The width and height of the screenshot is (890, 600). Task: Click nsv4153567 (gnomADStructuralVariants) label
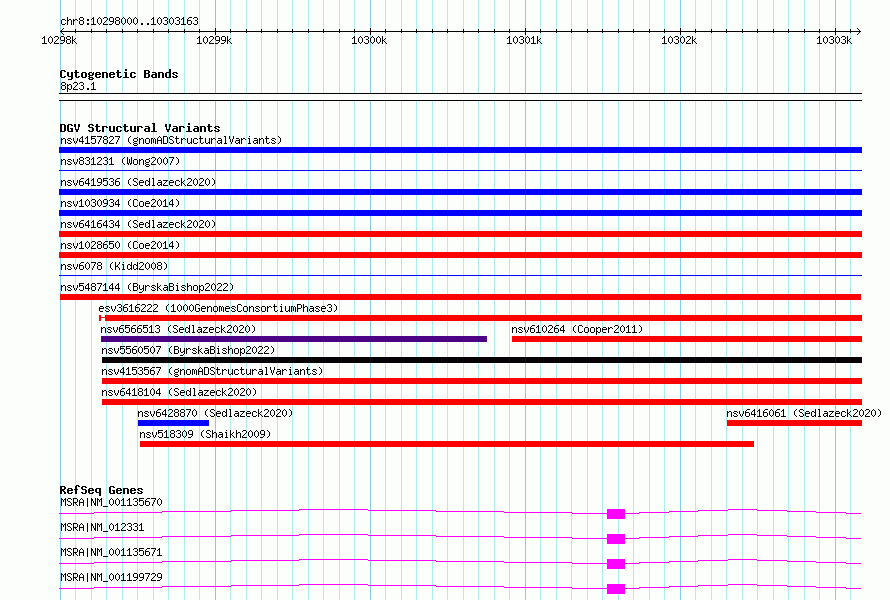click(x=212, y=371)
